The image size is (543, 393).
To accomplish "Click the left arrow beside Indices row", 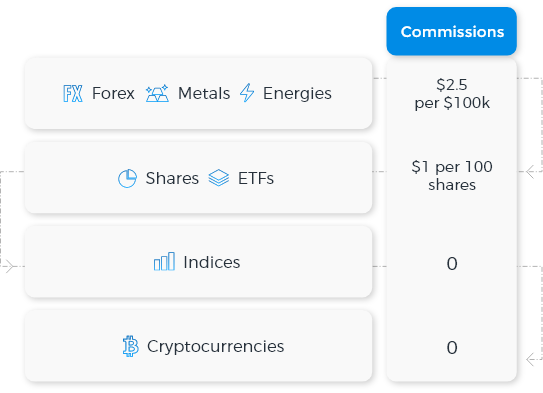I will 9,267.
